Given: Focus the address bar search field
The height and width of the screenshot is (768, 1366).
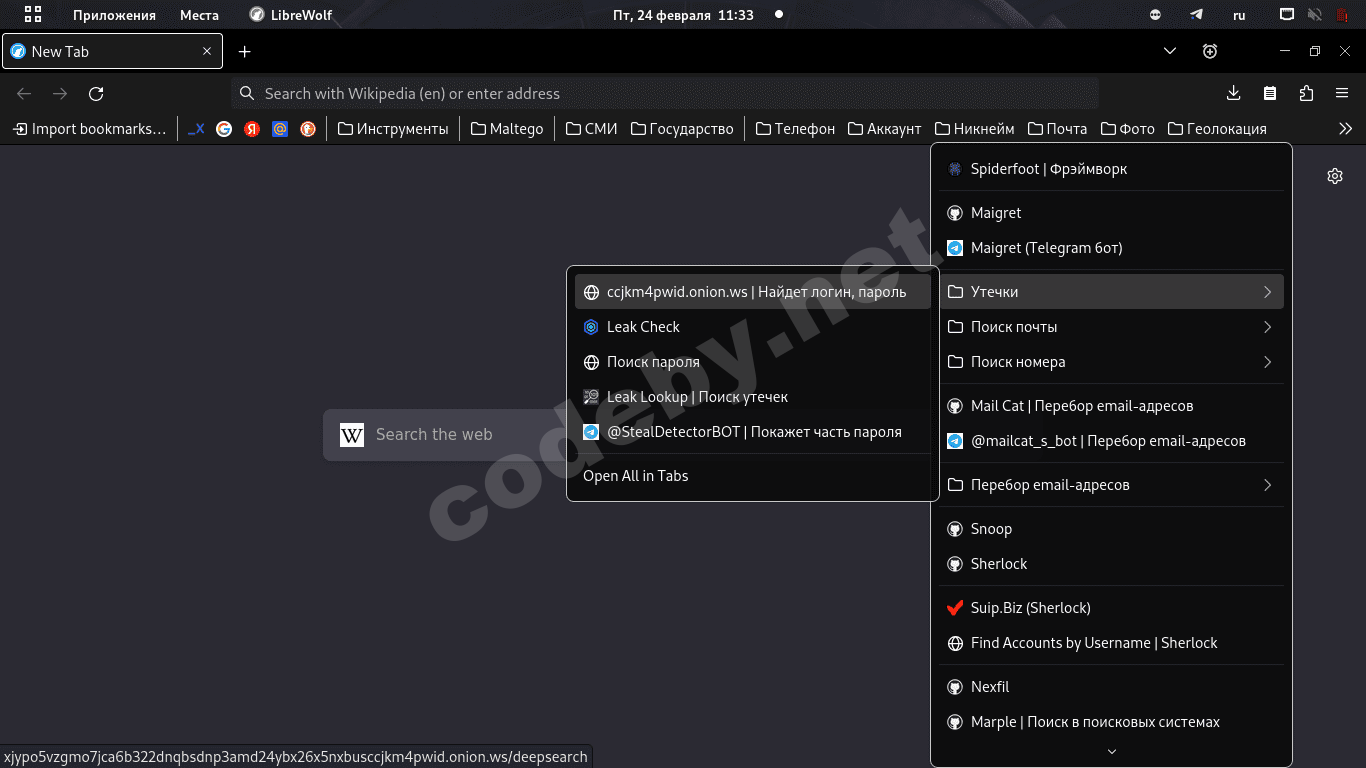Looking at the screenshot, I should point(665,93).
